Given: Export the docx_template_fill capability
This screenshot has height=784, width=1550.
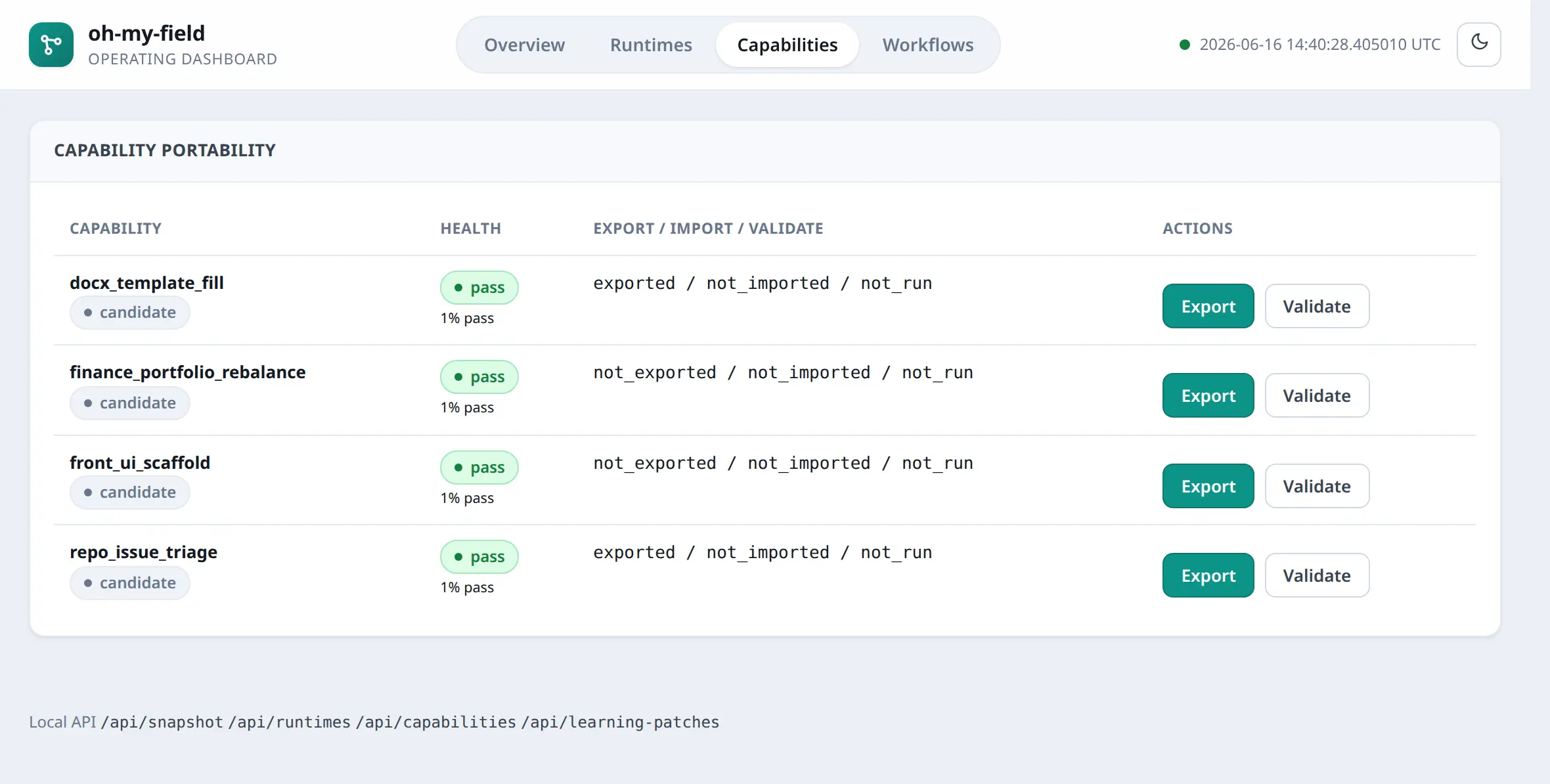Looking at the screenshot, I should pyautogui.click(x=1208, y=306).
